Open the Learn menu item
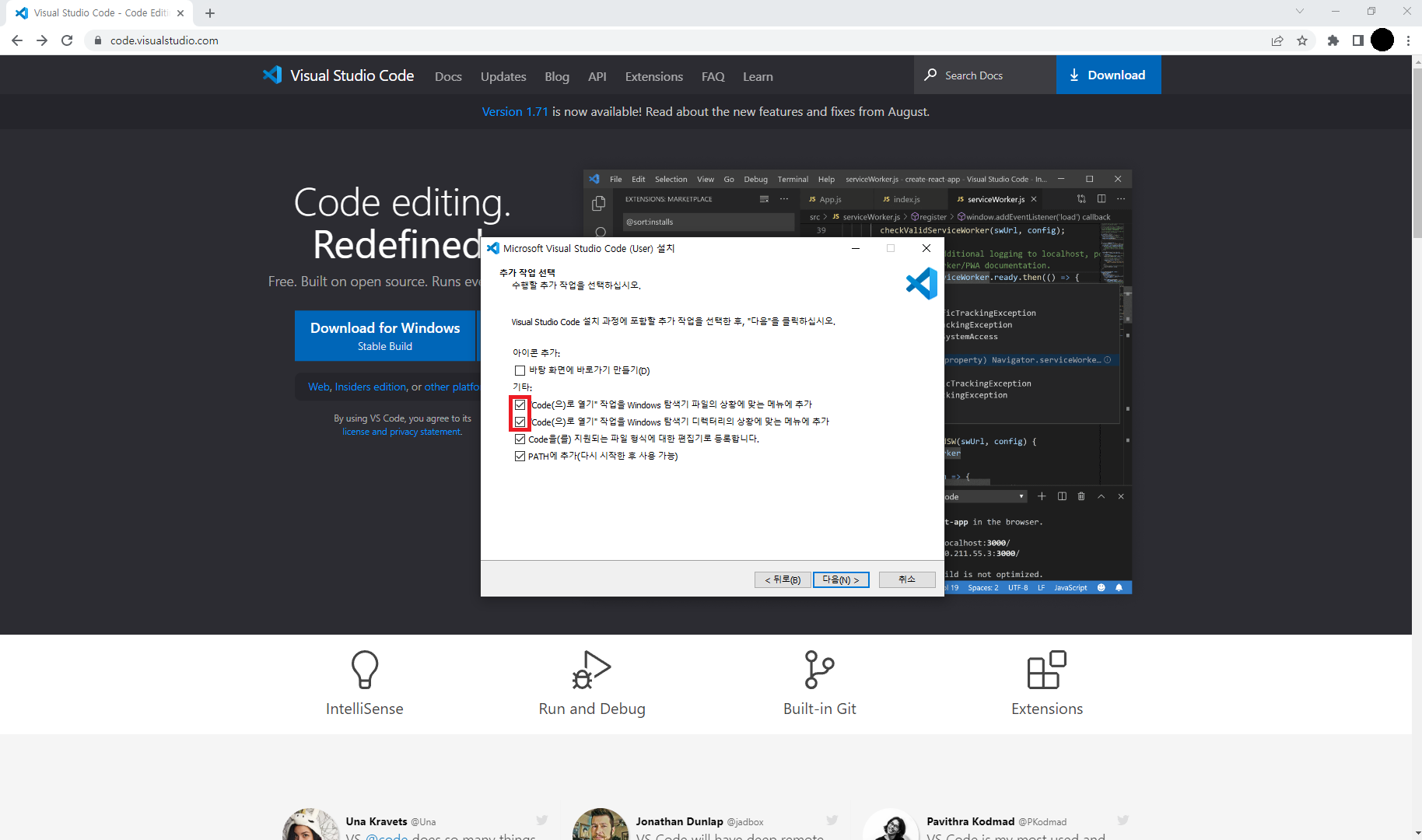 (x=758, y=76)
